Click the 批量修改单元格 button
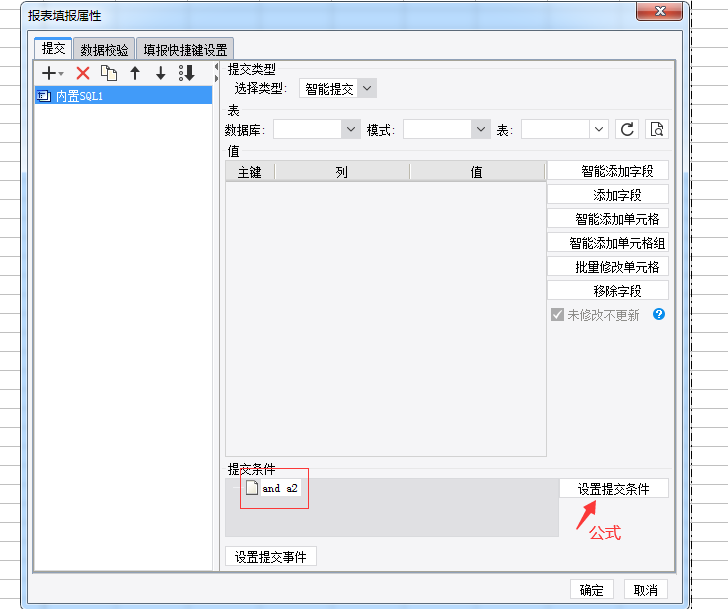 tap(608, 267)
